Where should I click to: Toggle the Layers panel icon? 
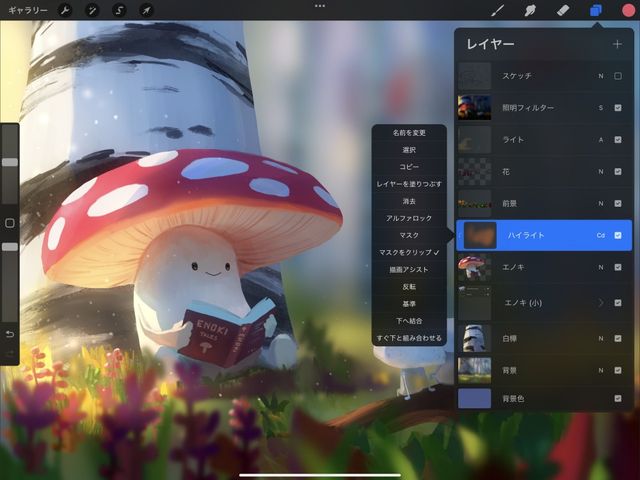click(596, 10)
